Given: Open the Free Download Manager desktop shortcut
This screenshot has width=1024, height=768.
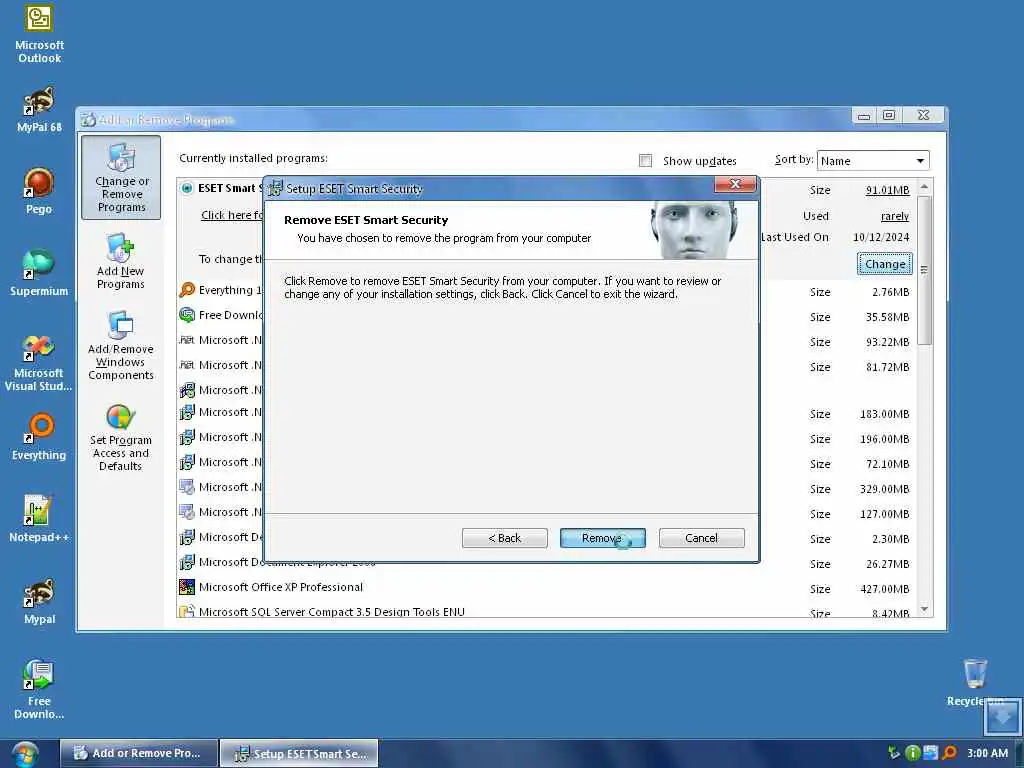Looking at the screenshot, I should click(x=39, y=689).
